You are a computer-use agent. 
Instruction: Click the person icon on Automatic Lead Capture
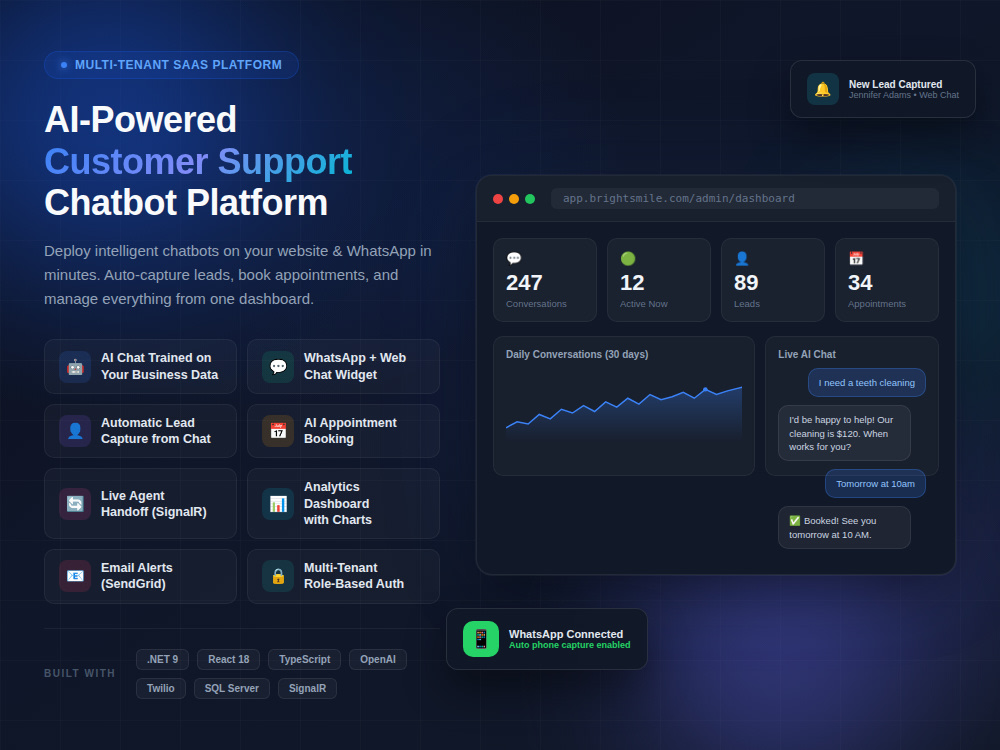75,431
